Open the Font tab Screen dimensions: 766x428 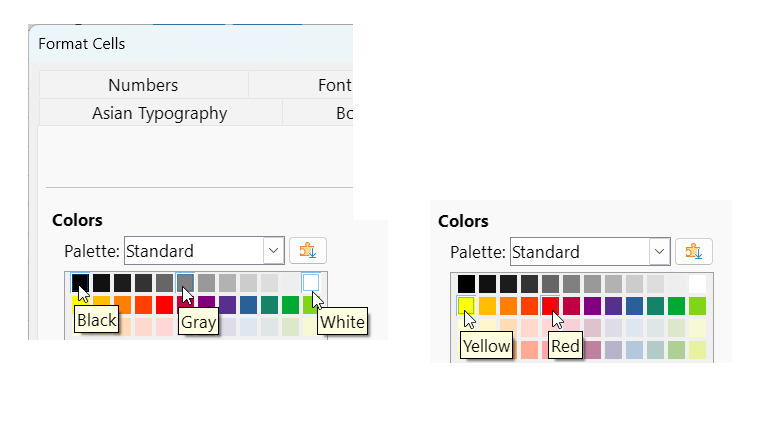pos(333,85)
